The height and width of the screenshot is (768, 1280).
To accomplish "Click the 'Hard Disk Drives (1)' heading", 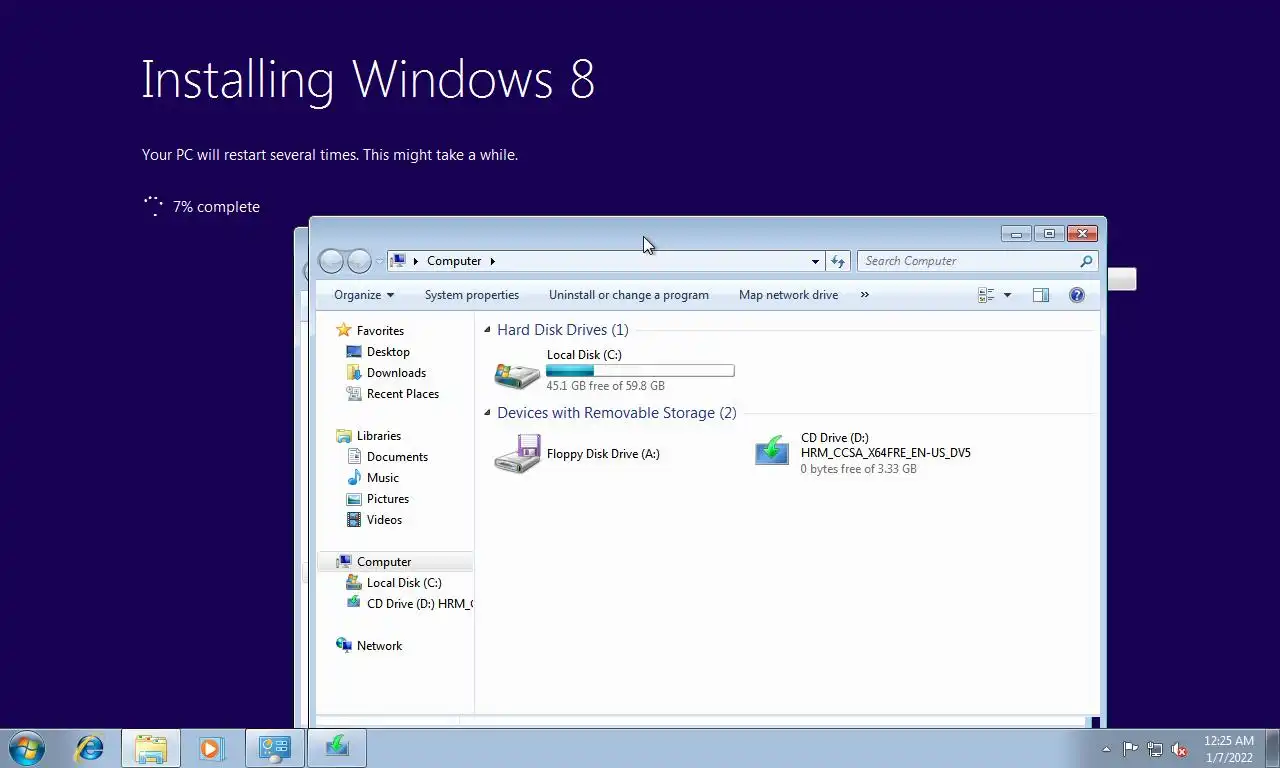I will tap(563, 330).
